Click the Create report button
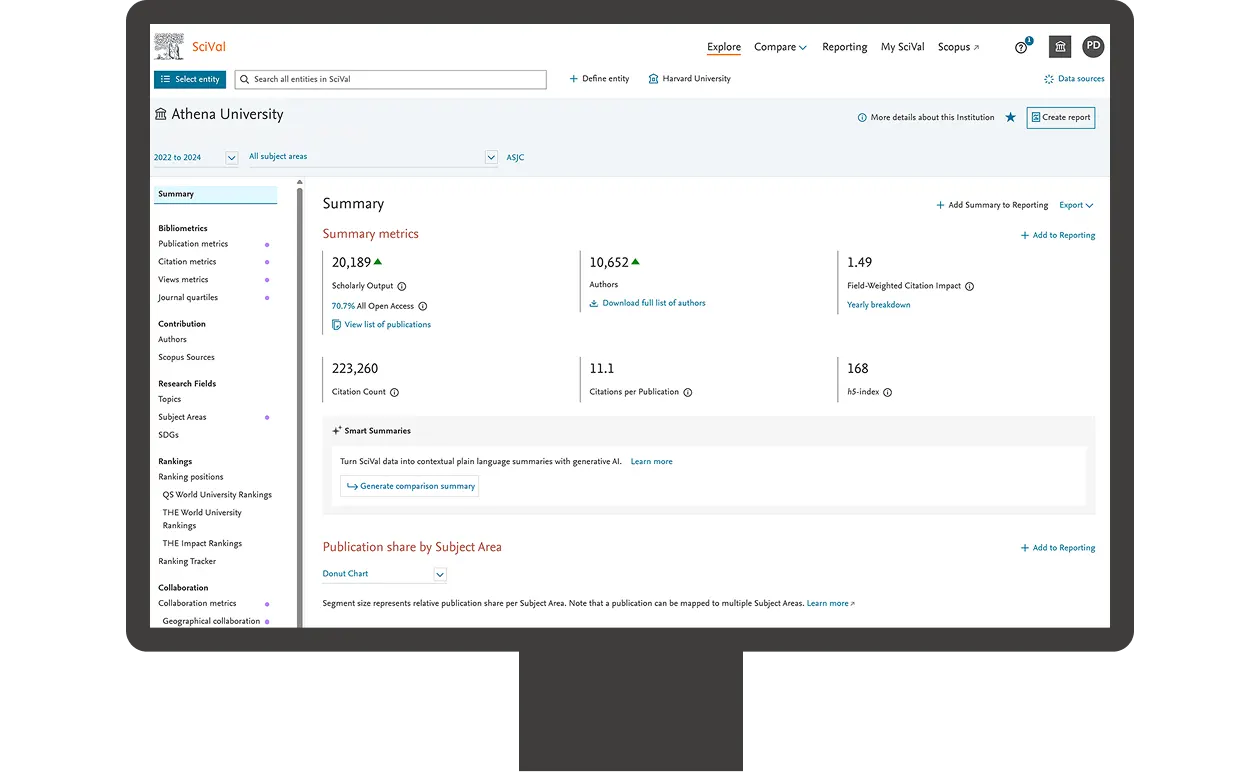Viewport: 1260px width, 772px height. (1060, 117)
